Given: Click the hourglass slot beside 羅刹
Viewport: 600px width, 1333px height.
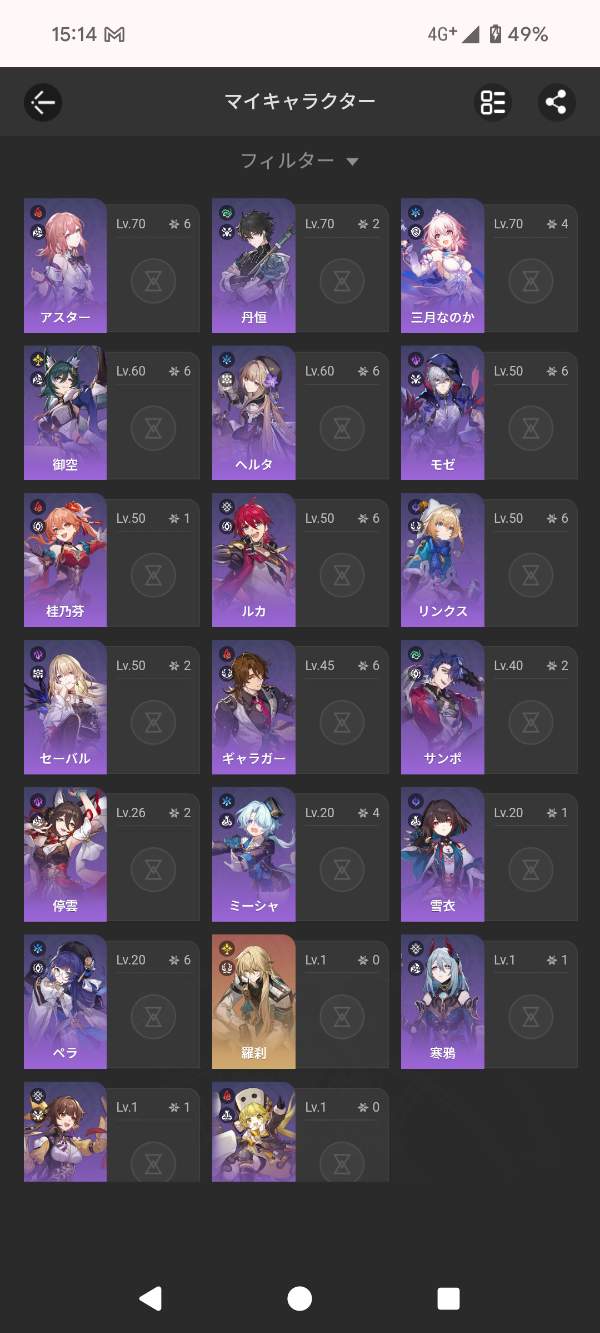Looking at the screenshot, I should click(342, 1020).
